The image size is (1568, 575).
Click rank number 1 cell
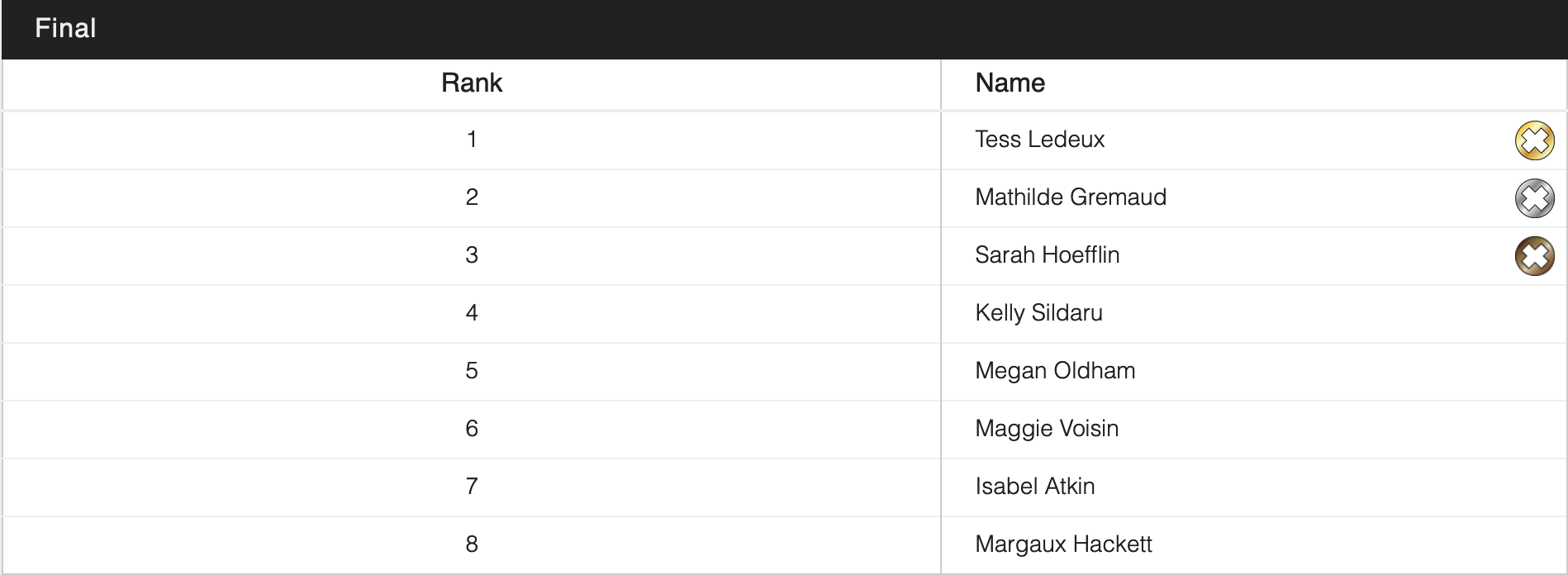pyautogui.click(x=472, y=140)
